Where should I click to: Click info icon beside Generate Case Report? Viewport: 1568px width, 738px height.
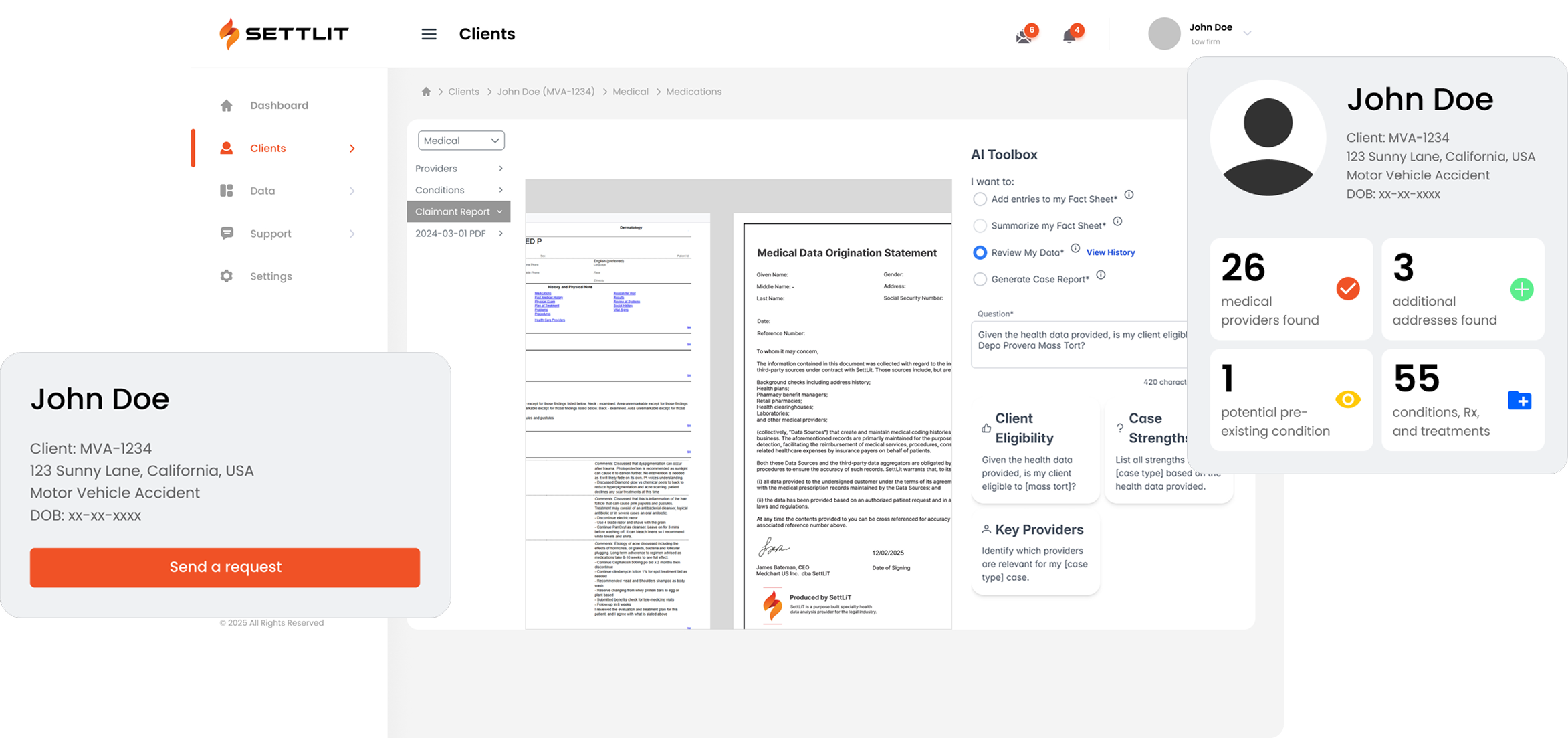[x=1101, y=275]
